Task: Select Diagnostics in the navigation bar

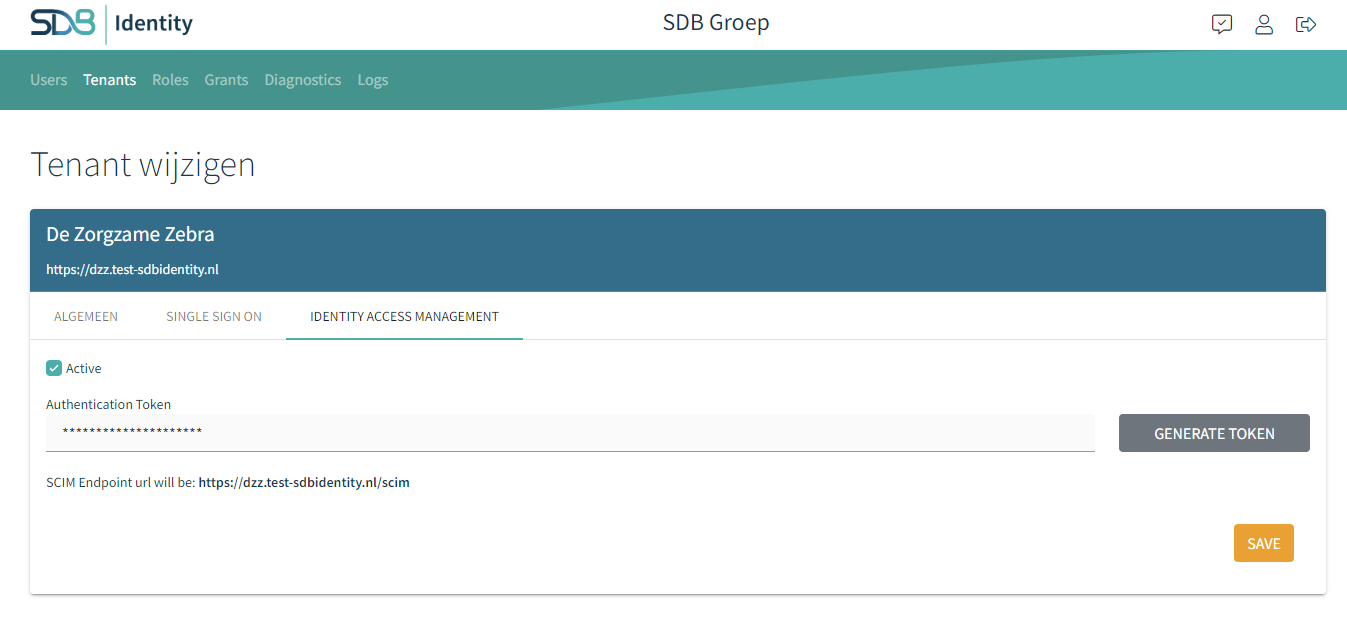Action: pyautogui.click(x=303, y=80)
